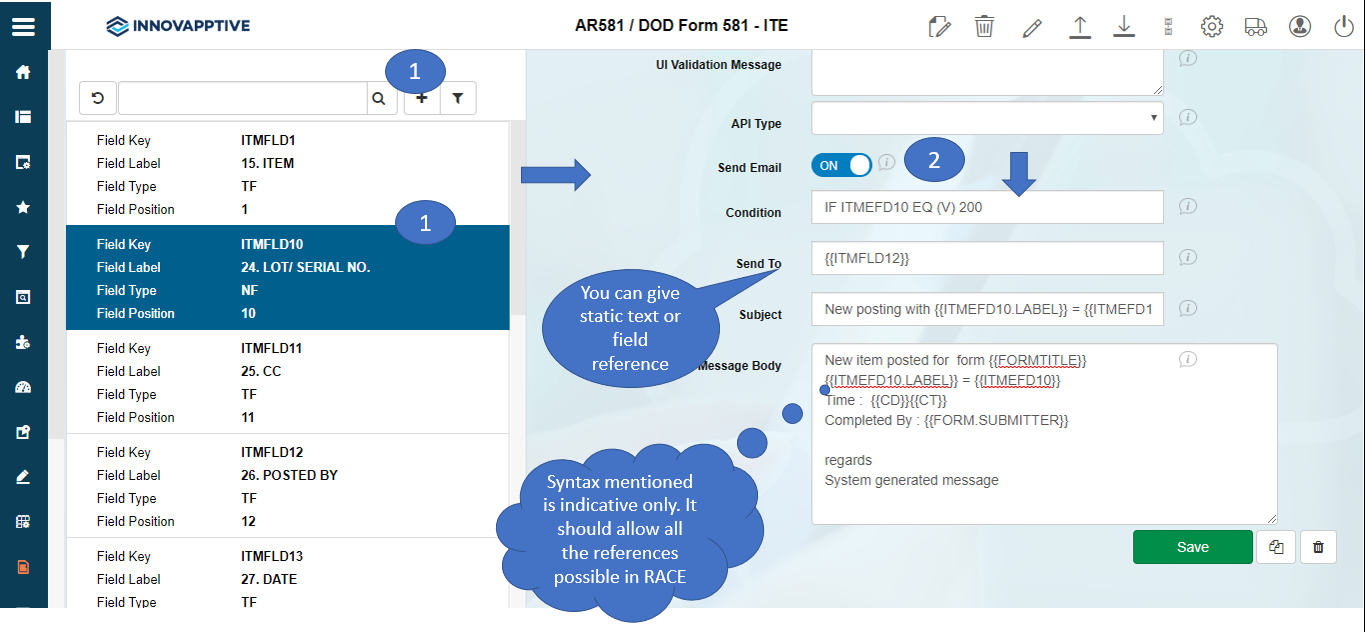Click the upload arrow icon
This screenshot has width=1366, height=632.
(x=1079, y=26)
